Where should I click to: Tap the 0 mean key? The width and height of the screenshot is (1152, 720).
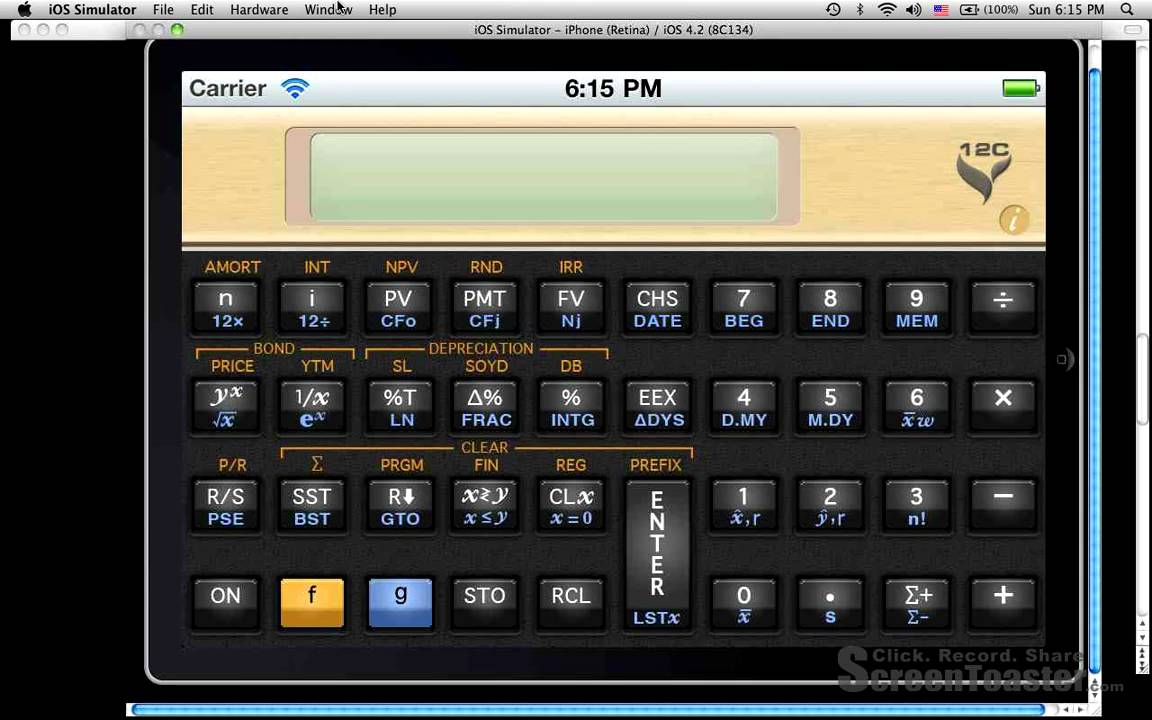744,604
